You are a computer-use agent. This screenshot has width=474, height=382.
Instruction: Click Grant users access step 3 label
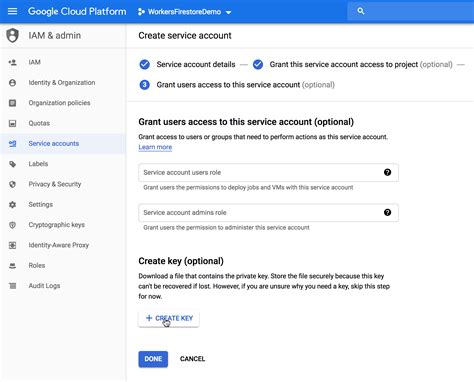246,85
